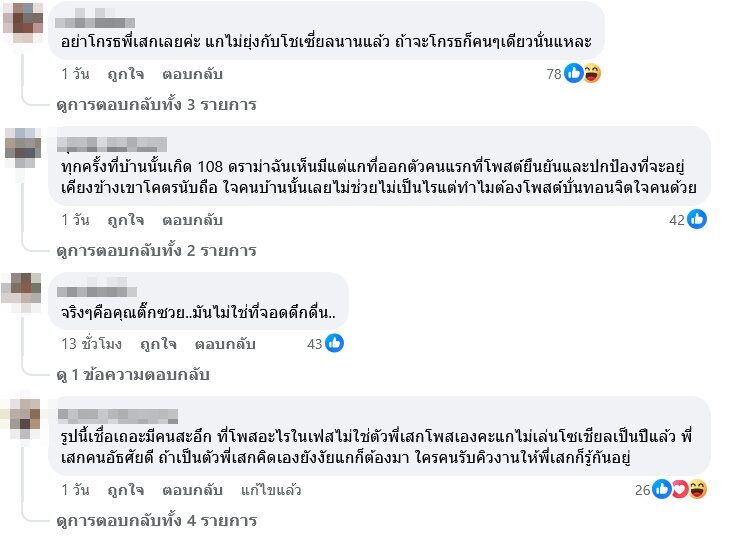Expand ดูการตอบกลับทั้ง 2 รายการ
The image size is (746, 538).
point(156,250)
